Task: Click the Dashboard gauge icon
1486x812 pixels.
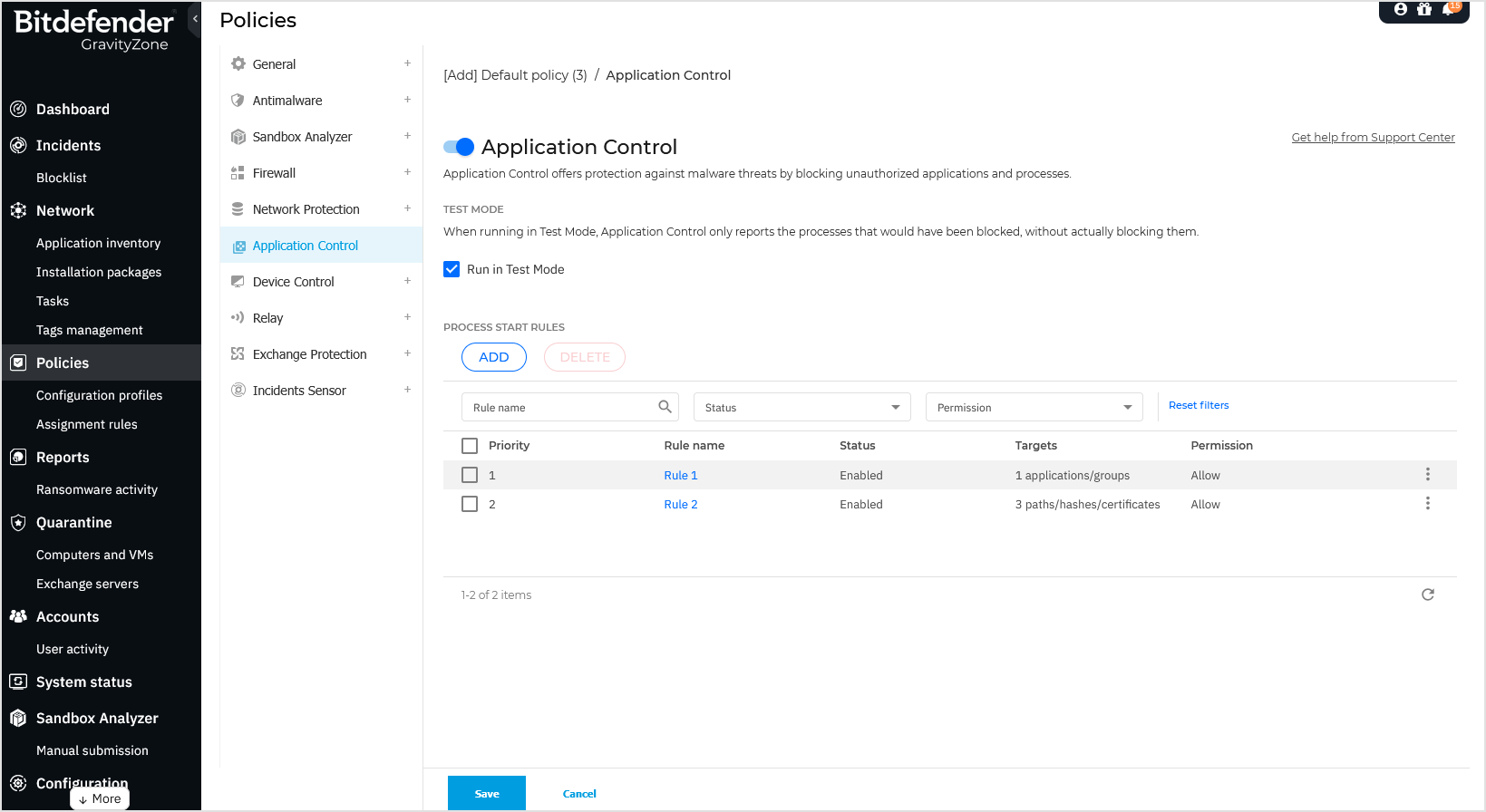Action: pos(18,109)
